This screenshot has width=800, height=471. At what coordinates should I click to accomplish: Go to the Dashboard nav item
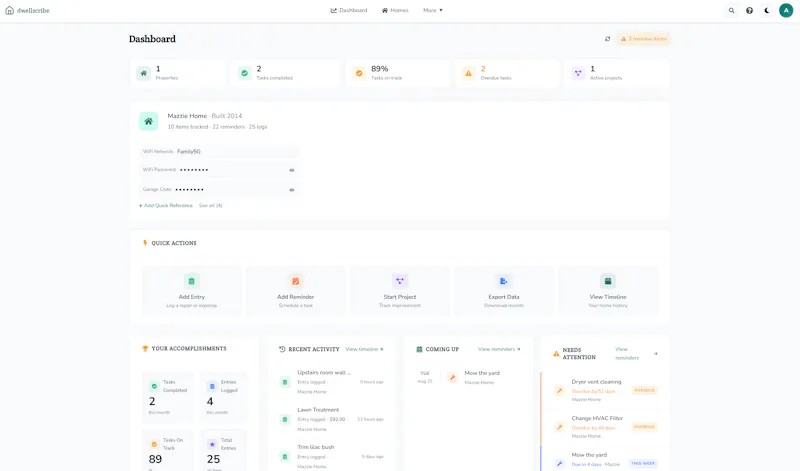coord(349,10)
